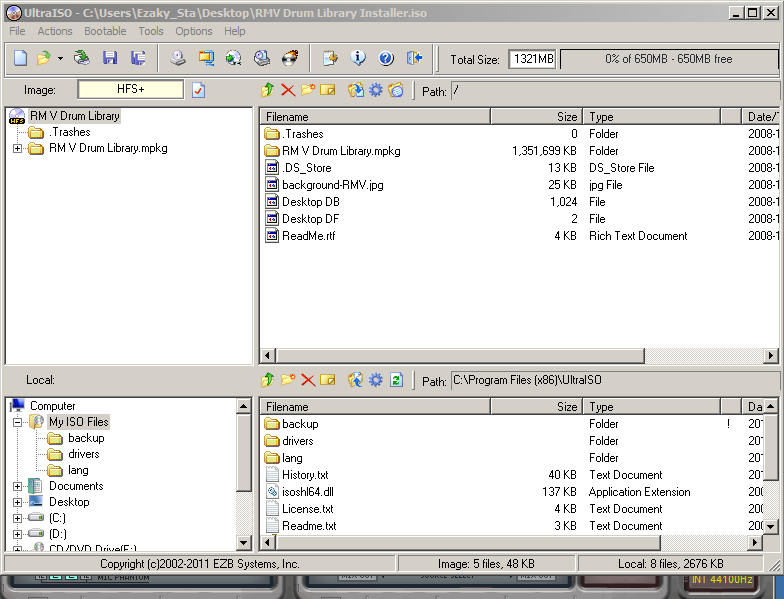Open the Options menu
The width and height of the screenshot is (784, 599).
[x=194, y=31]
